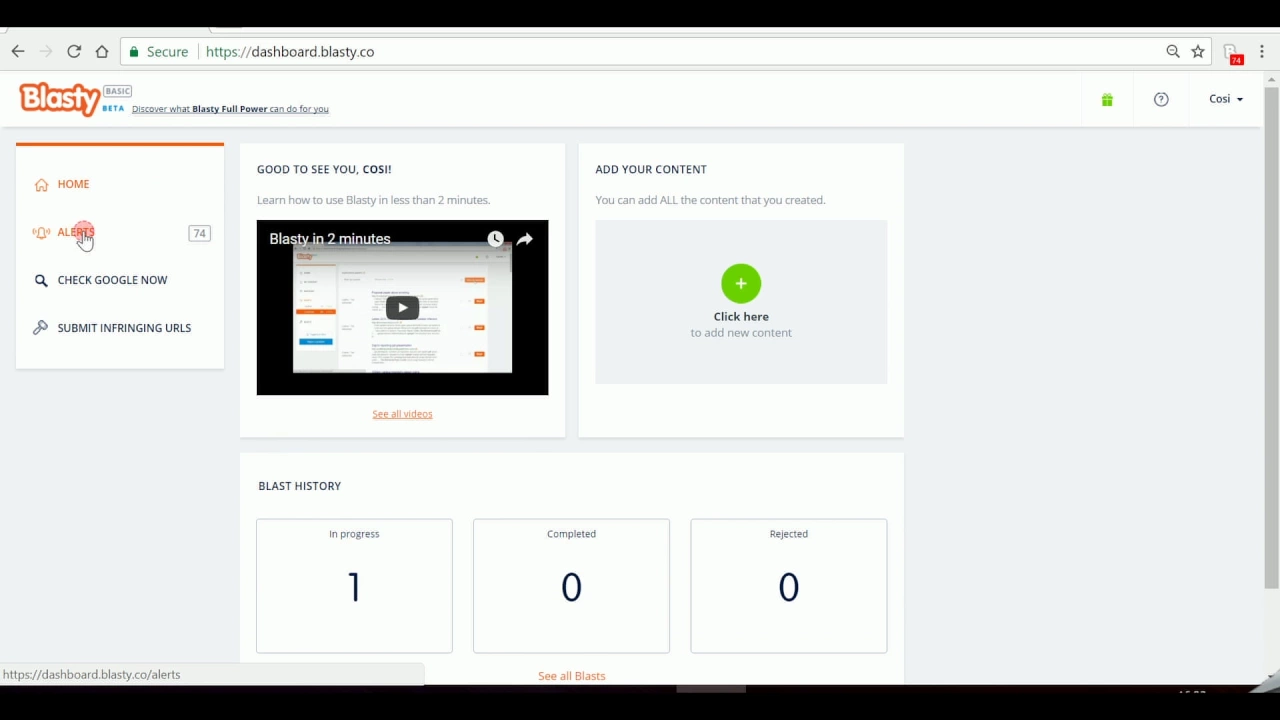The image size is (1280, 720).
Task: Open the Chrome three-dot menu
Action: coord(1262,51)
